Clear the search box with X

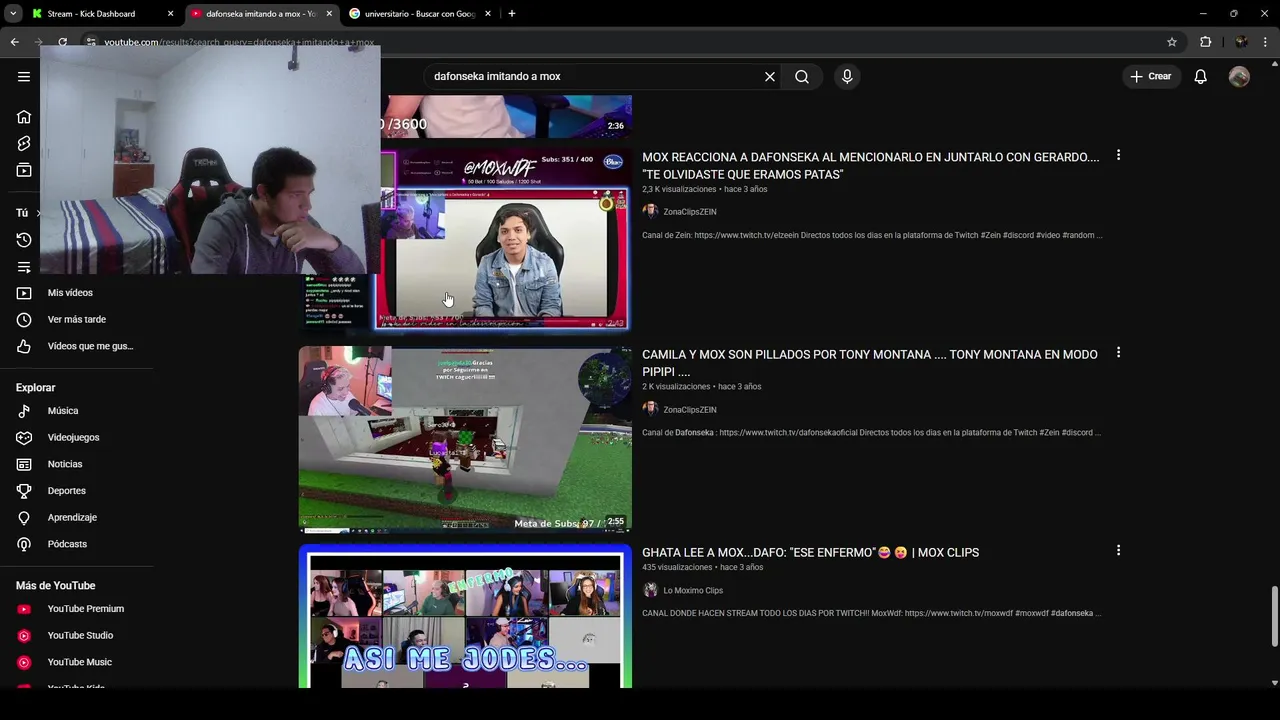pos(770,77)
